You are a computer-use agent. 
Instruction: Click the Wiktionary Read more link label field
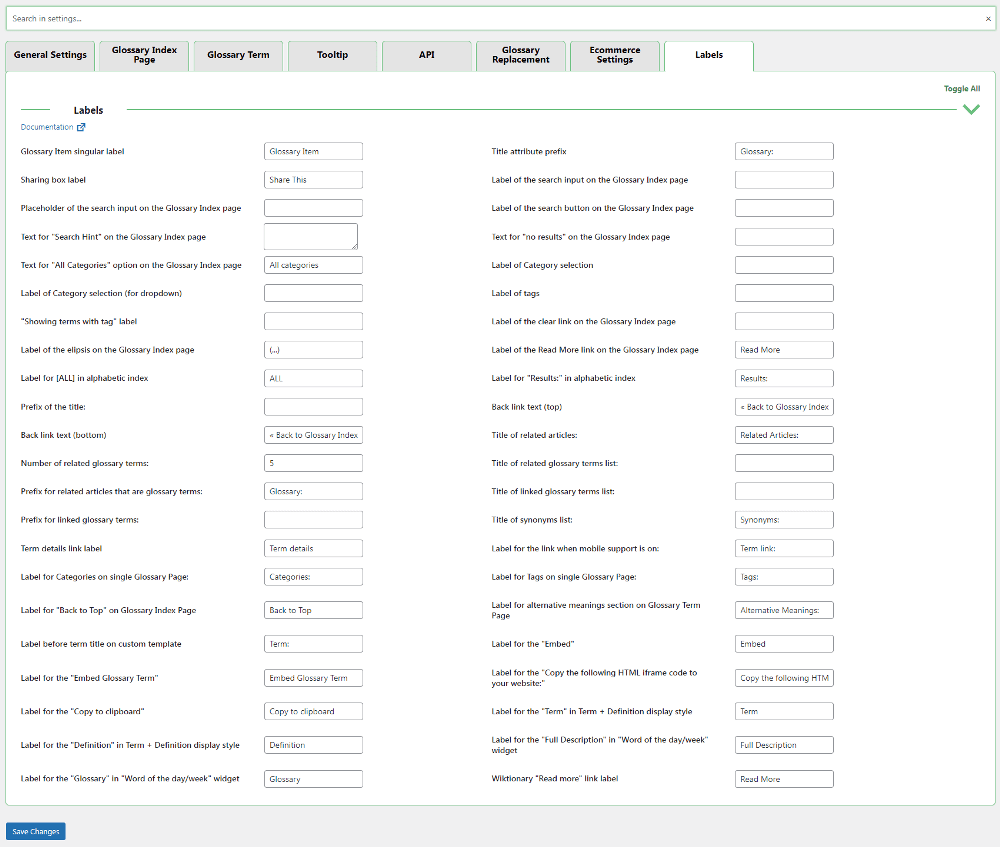pos(783,779)
